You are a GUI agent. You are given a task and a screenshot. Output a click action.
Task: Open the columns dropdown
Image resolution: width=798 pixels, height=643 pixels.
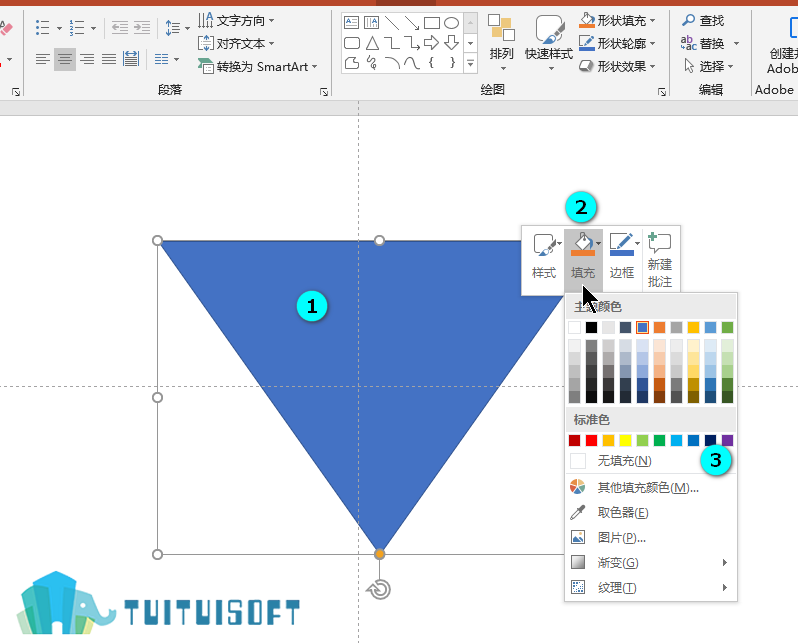point(166,60)
